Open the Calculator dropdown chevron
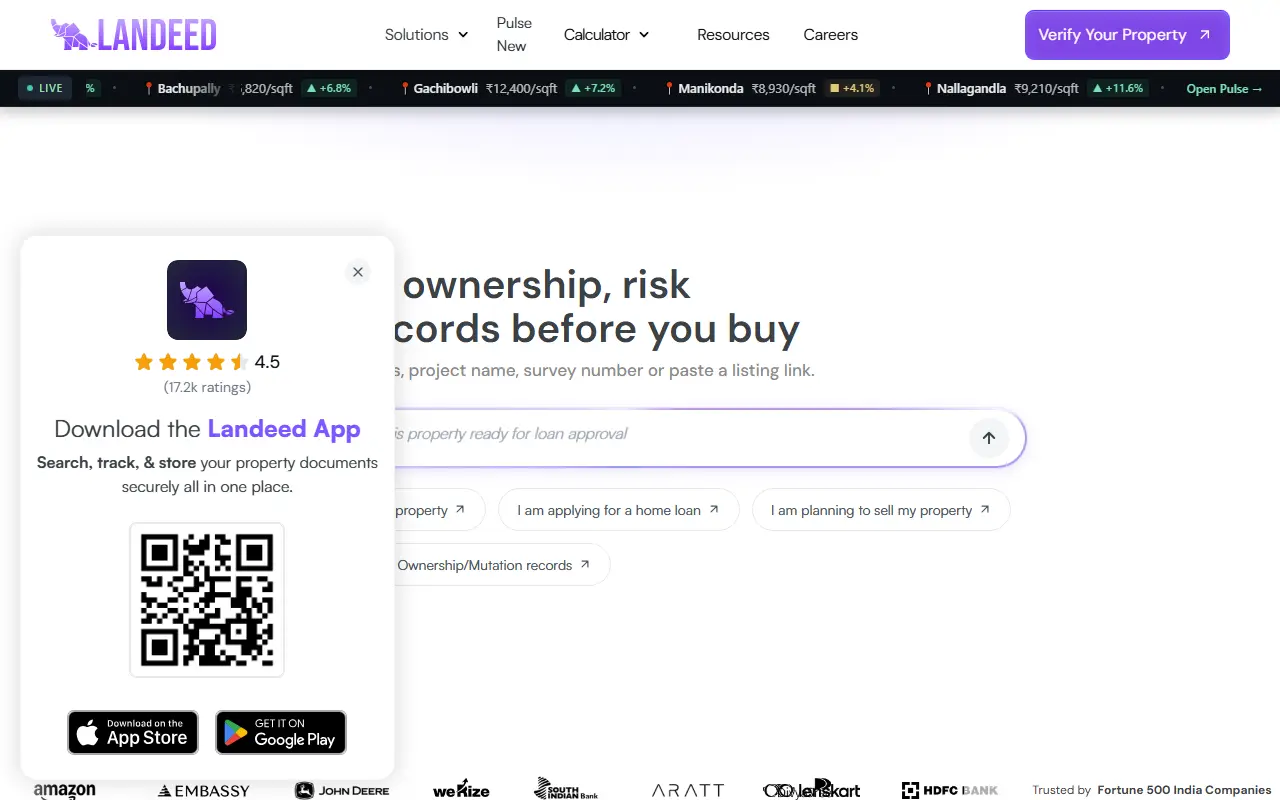Viewport: 1280px width, 800px height. (x=644, y=35)
